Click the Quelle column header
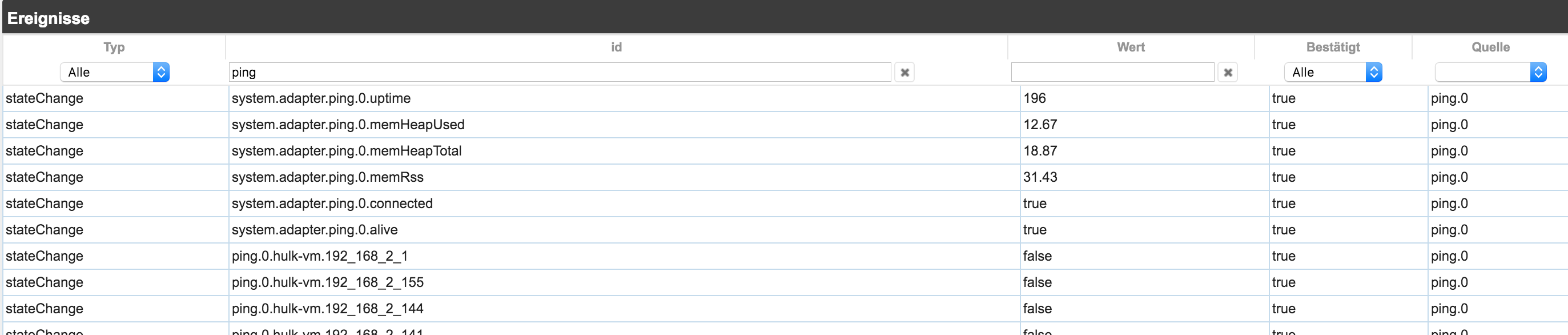Viewport: 1568px width, 335px height. click(1491, 47)
